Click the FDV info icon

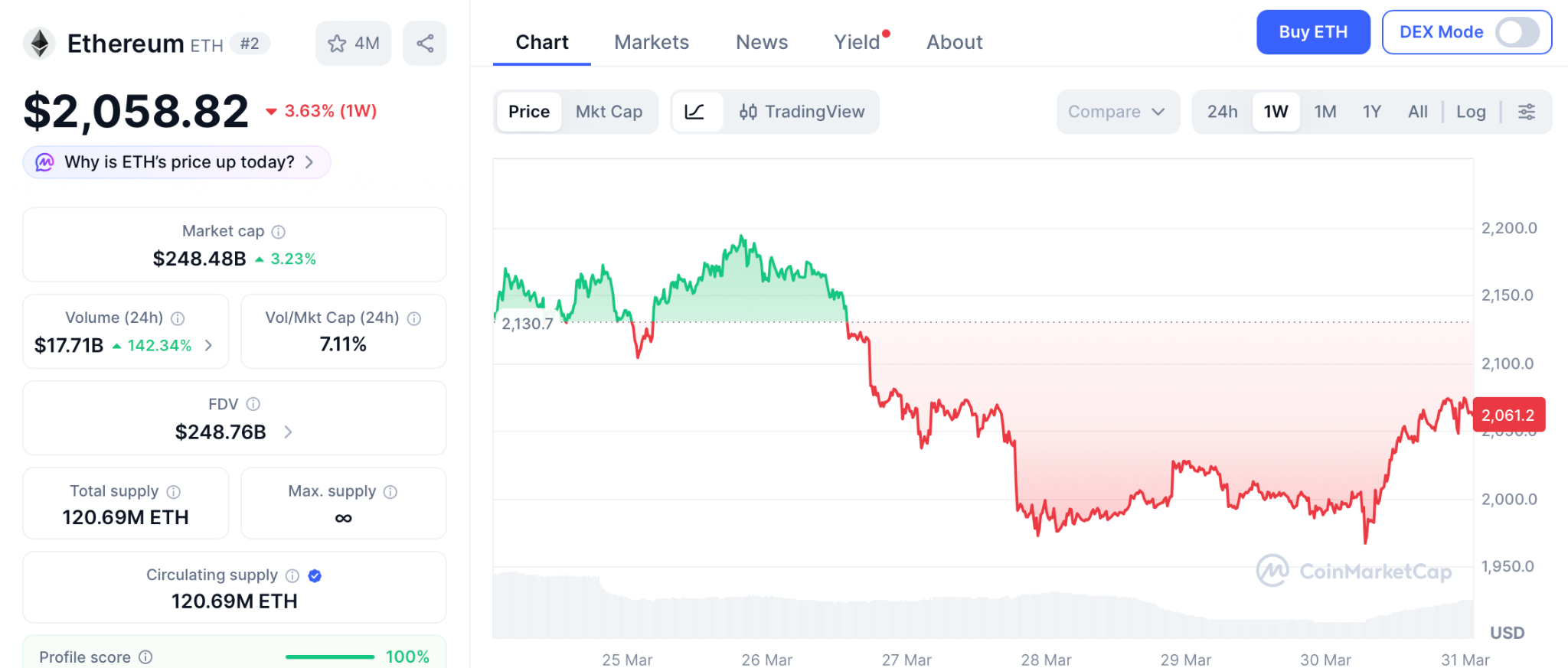coord(253,404)
